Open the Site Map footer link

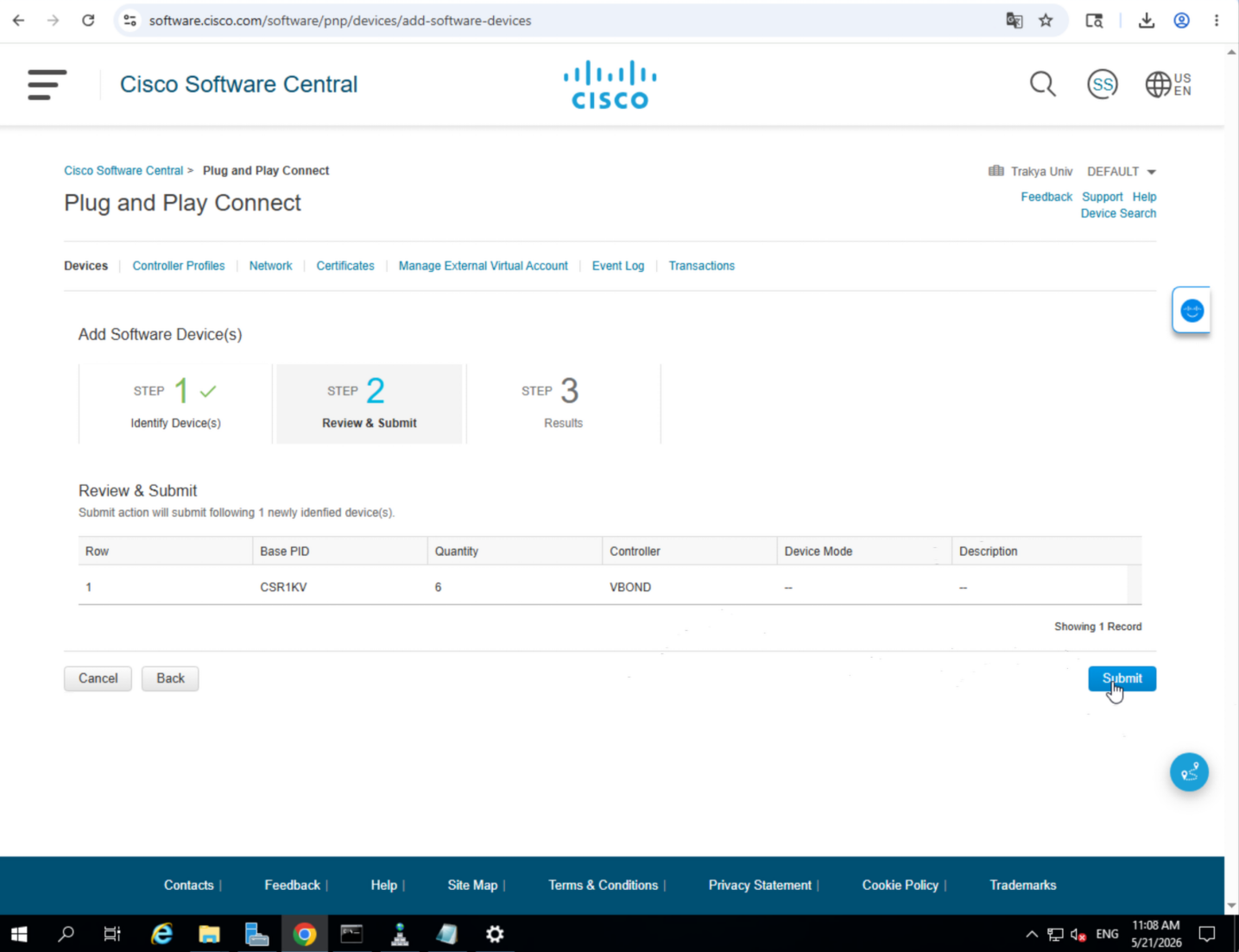(472, 886)
